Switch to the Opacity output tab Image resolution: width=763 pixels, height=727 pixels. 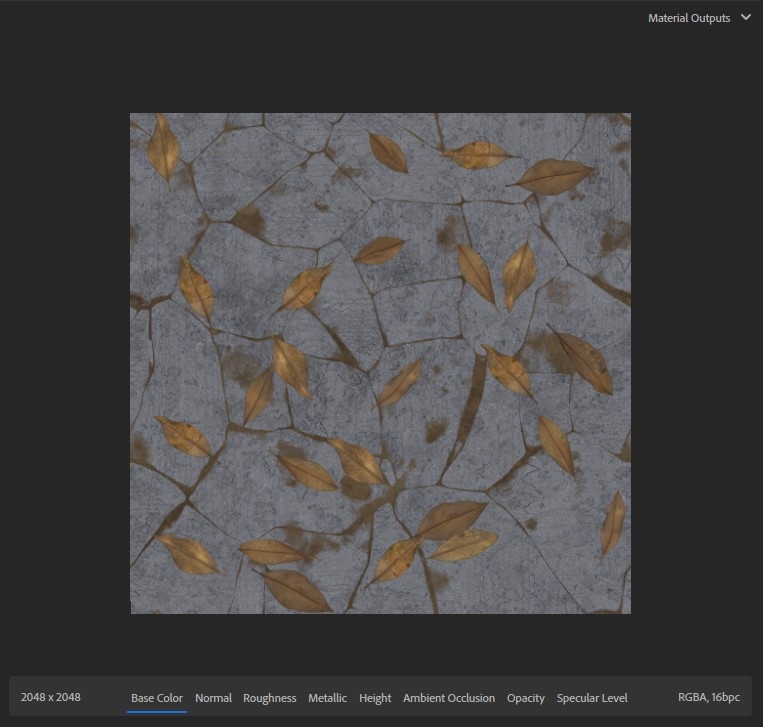(526, 698)
